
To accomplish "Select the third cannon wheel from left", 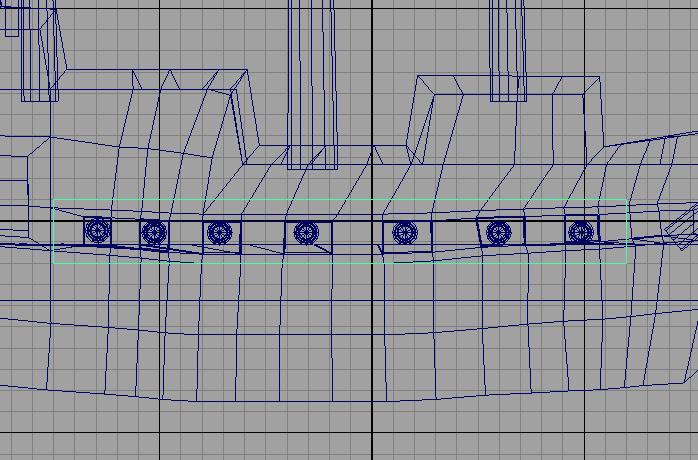I will [220, 232].
